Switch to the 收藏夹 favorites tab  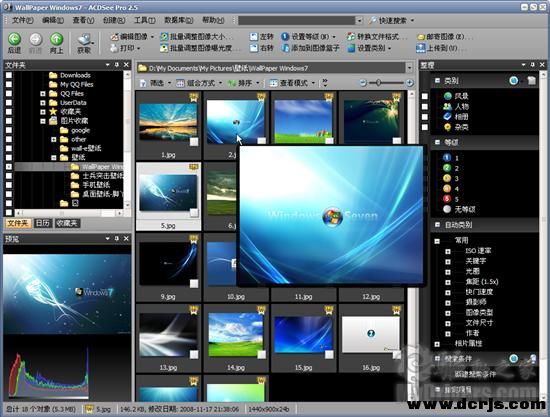(x=67, y=223)
